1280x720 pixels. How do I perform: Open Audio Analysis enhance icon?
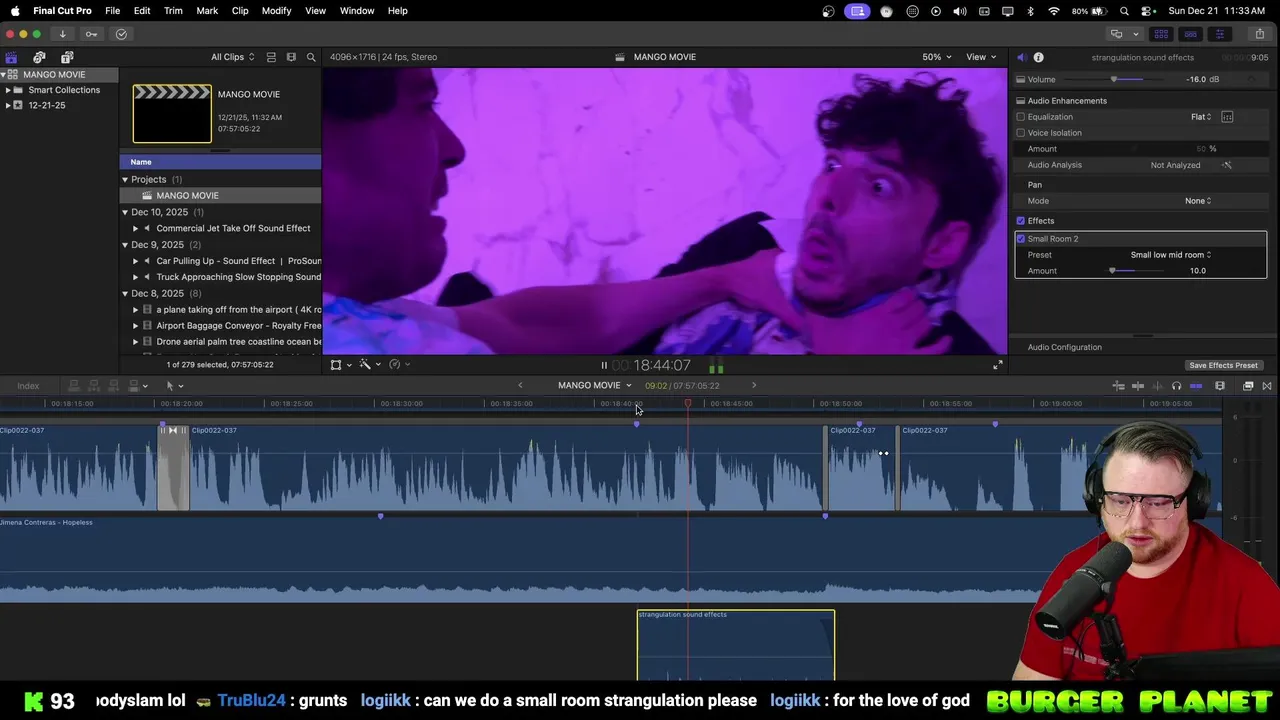click(x=1227, y=165)
